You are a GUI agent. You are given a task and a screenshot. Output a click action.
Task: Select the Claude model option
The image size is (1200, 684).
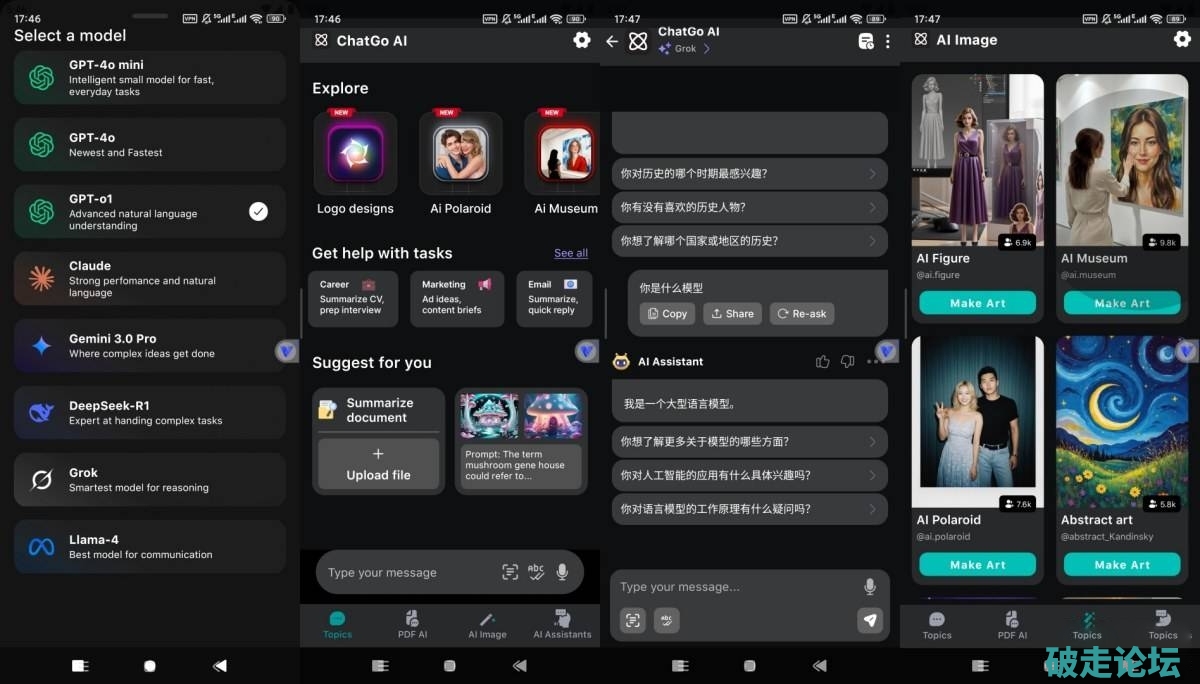[150, 279]
